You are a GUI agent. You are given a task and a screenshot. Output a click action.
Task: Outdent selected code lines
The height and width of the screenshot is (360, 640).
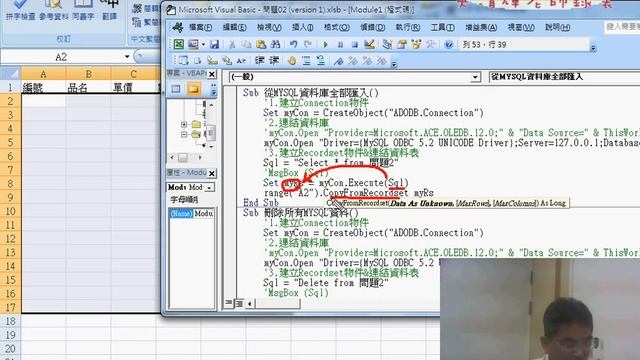pos(274,61)
